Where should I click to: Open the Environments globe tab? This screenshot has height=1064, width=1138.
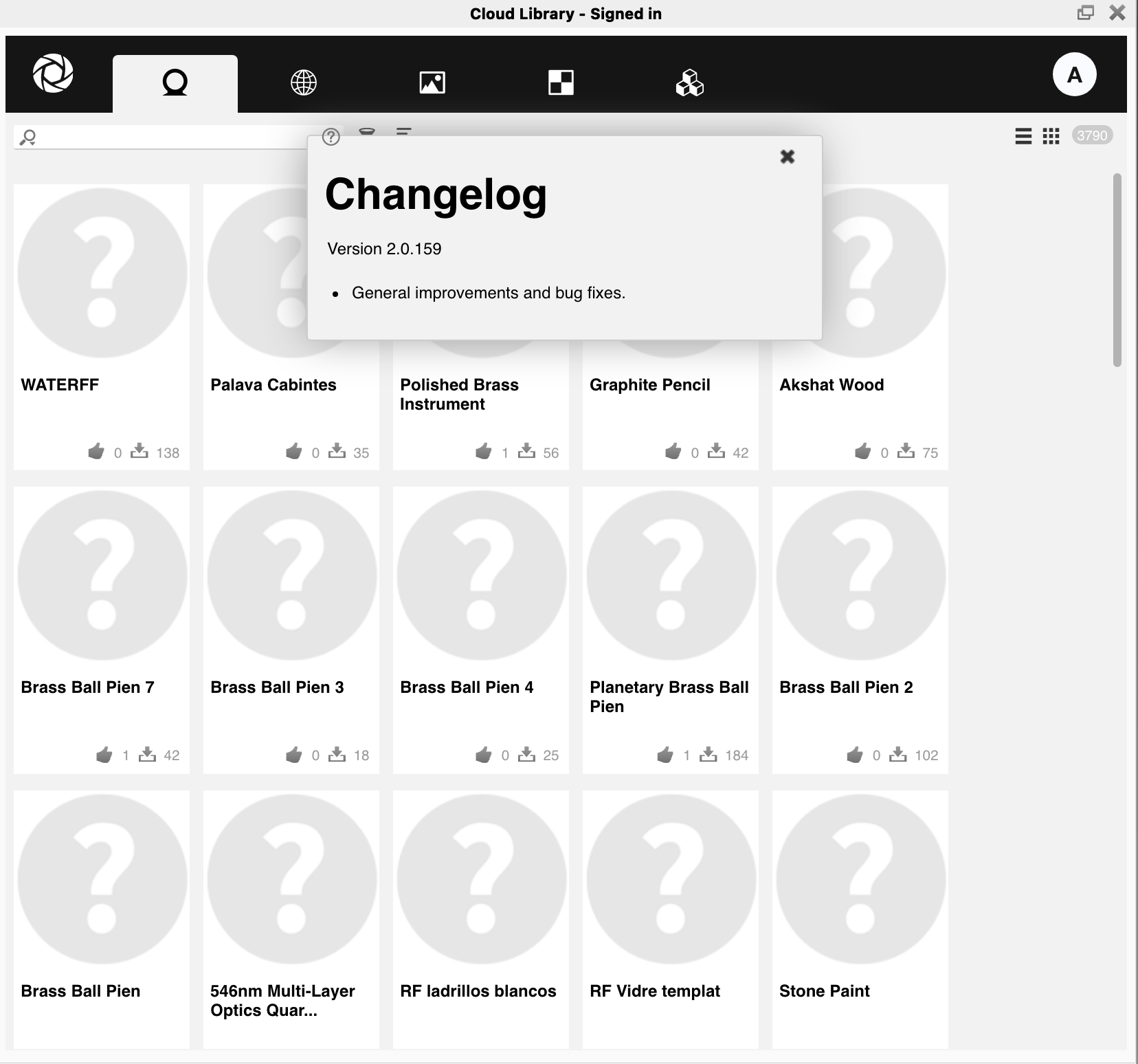pos(304,82)
